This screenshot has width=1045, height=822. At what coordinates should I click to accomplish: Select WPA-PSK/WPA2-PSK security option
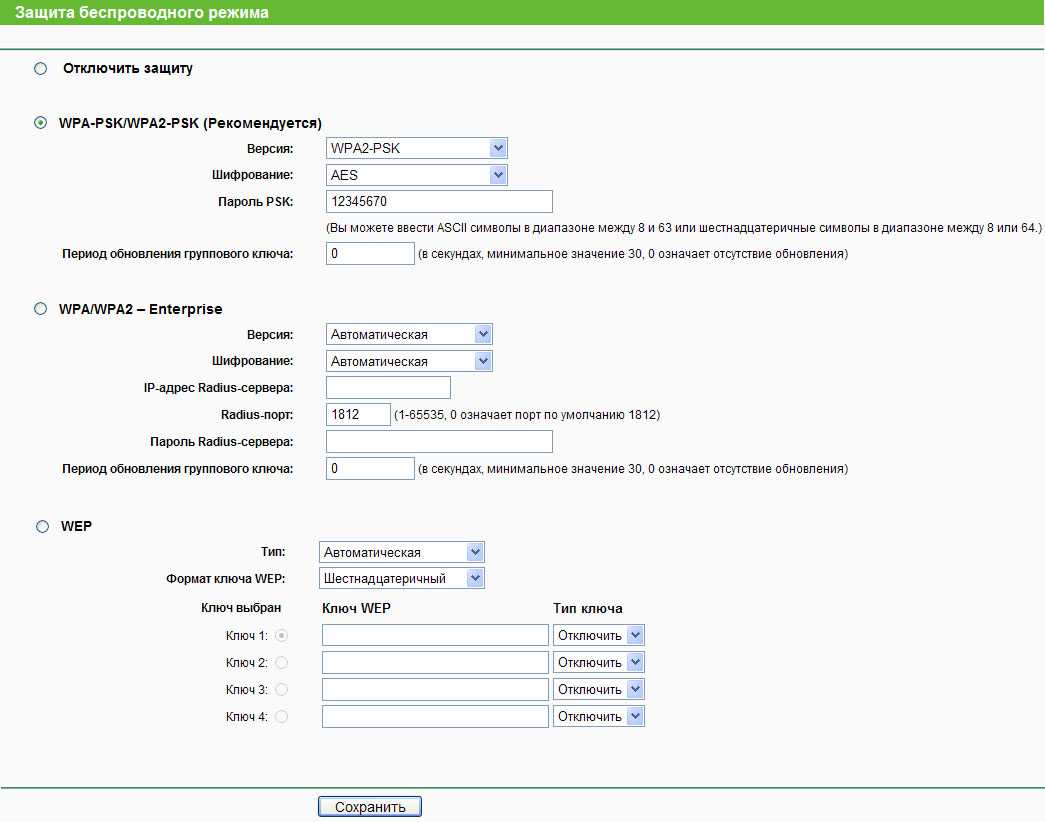(41, 123)
